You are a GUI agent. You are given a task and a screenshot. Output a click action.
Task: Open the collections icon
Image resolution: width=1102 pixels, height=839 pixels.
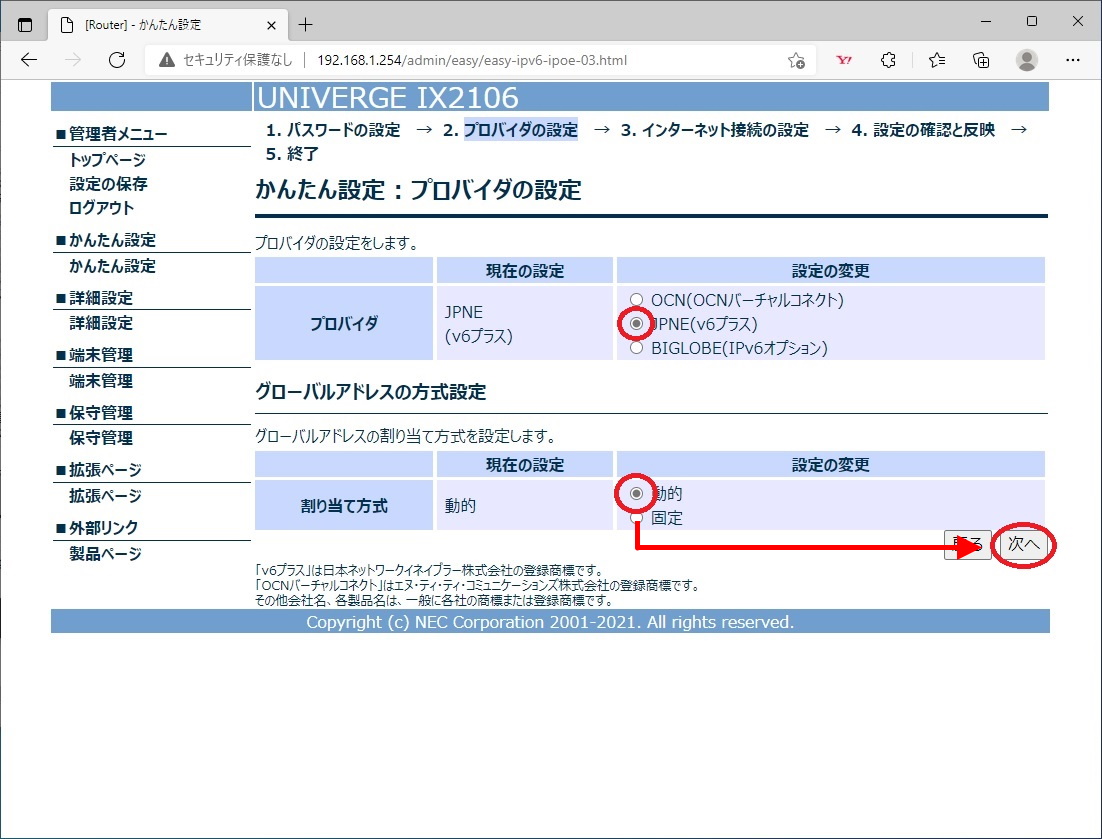tap(981, 60)
